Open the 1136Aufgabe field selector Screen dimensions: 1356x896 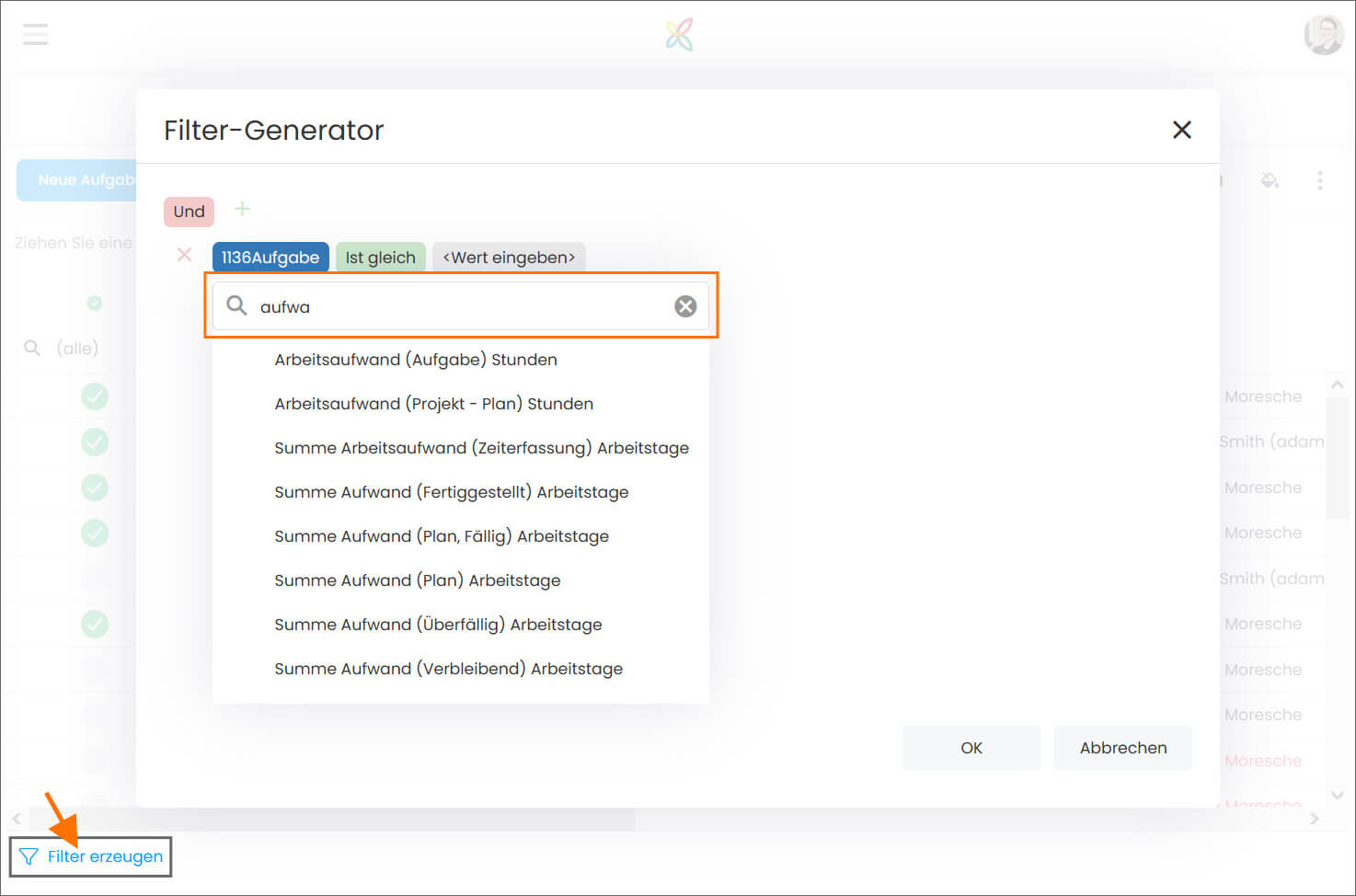point(270,258)
